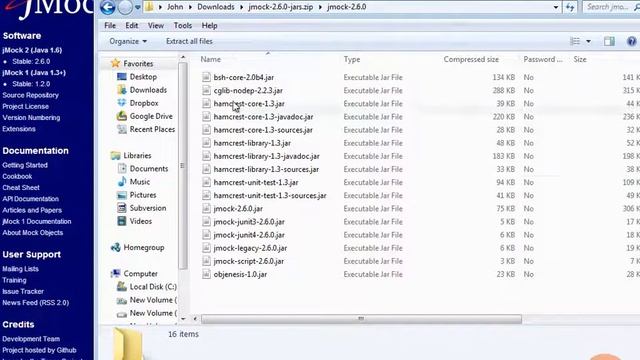Select jmock-script-2.6.0.jar file icon
This screenshot has width=640, height=360.
[x=206, y=261]
